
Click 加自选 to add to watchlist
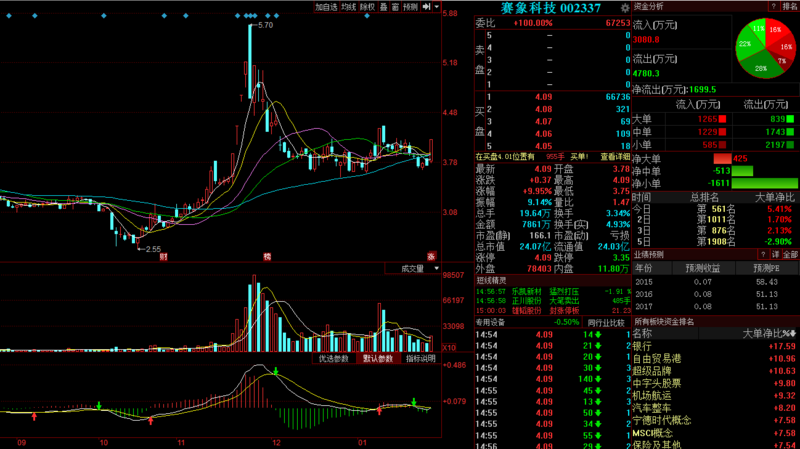[x=326, y=7]
